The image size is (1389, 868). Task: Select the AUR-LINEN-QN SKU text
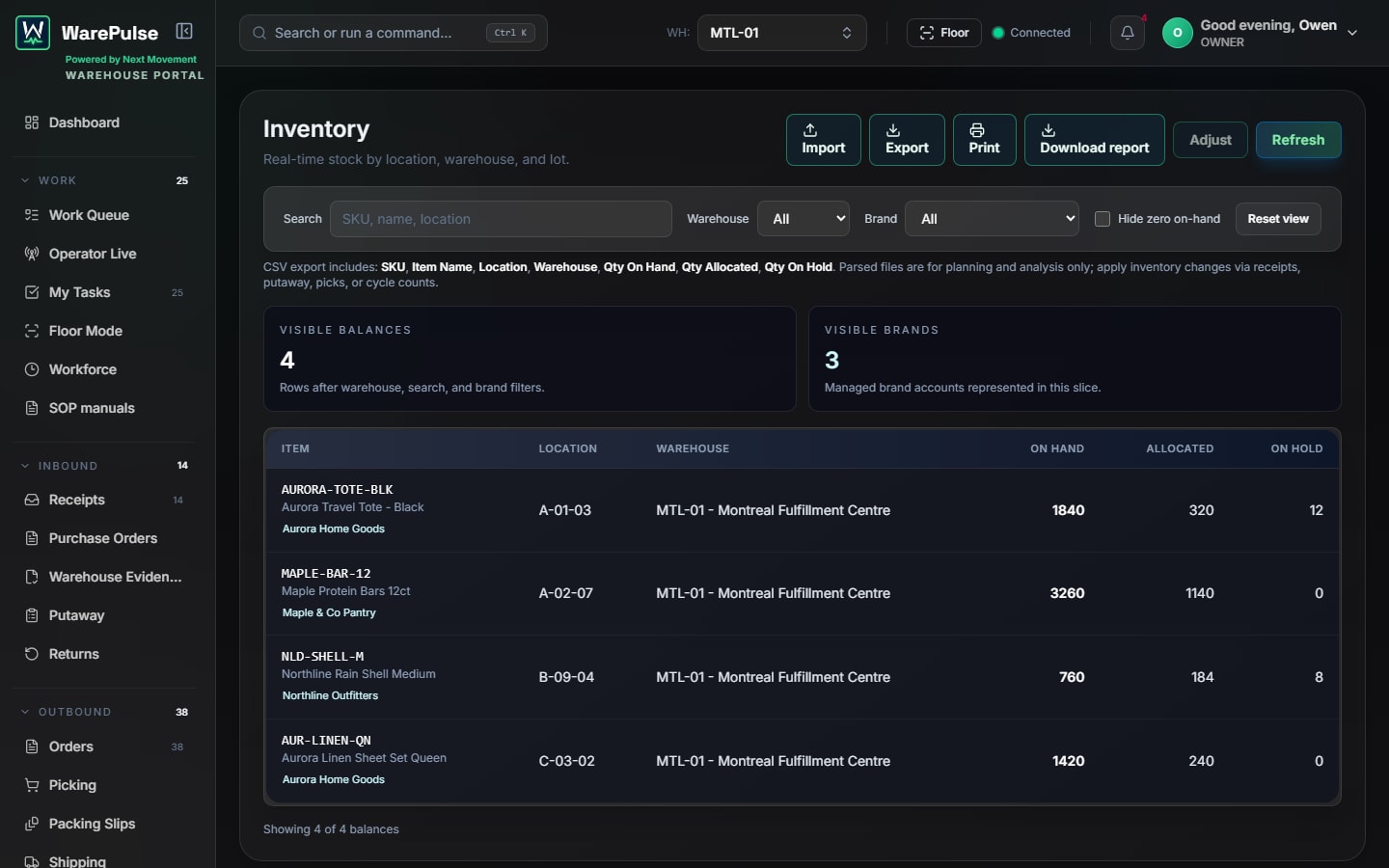pos(326,741)
